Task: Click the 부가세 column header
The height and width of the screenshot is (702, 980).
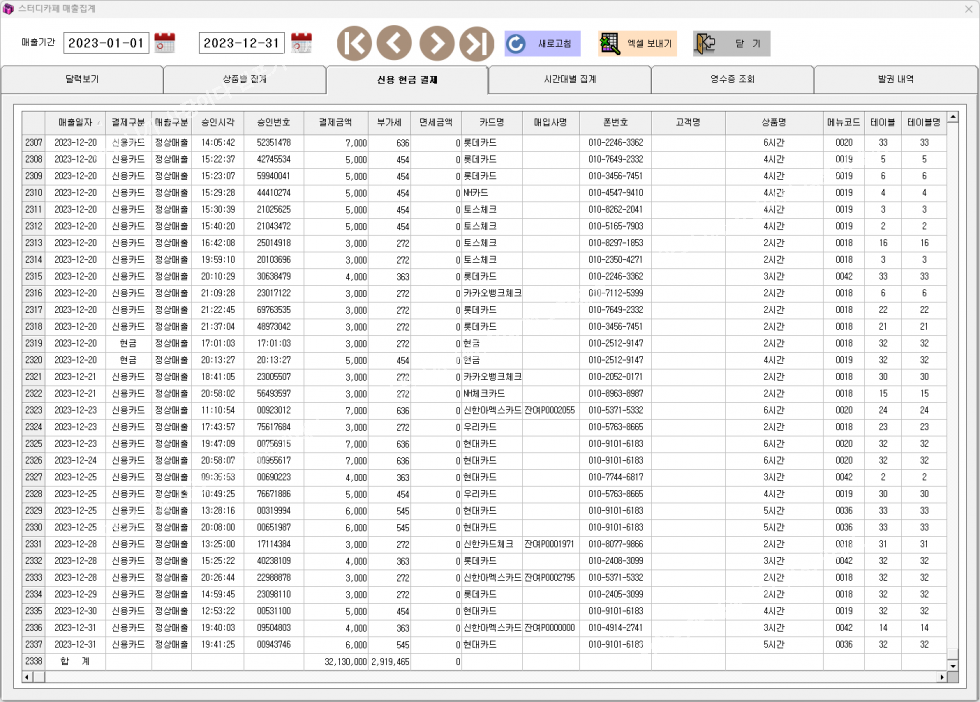Action: pyautogui.click(x=389, y=123)
